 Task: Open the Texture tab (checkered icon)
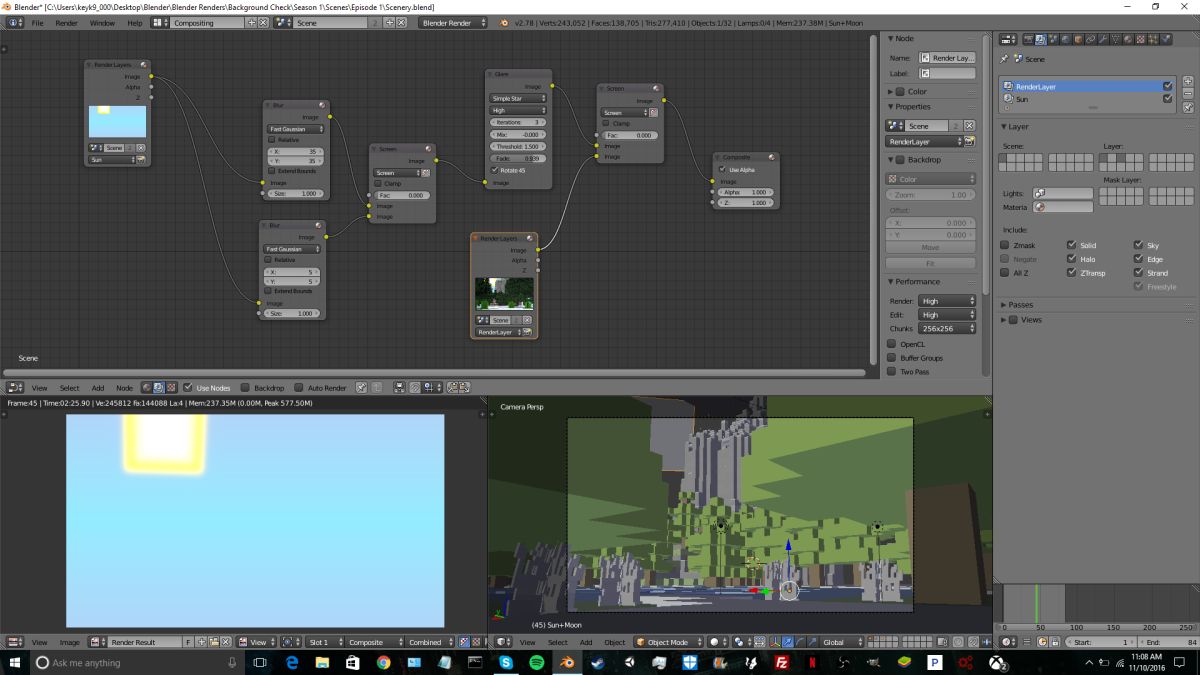[x=1141, y=39]
